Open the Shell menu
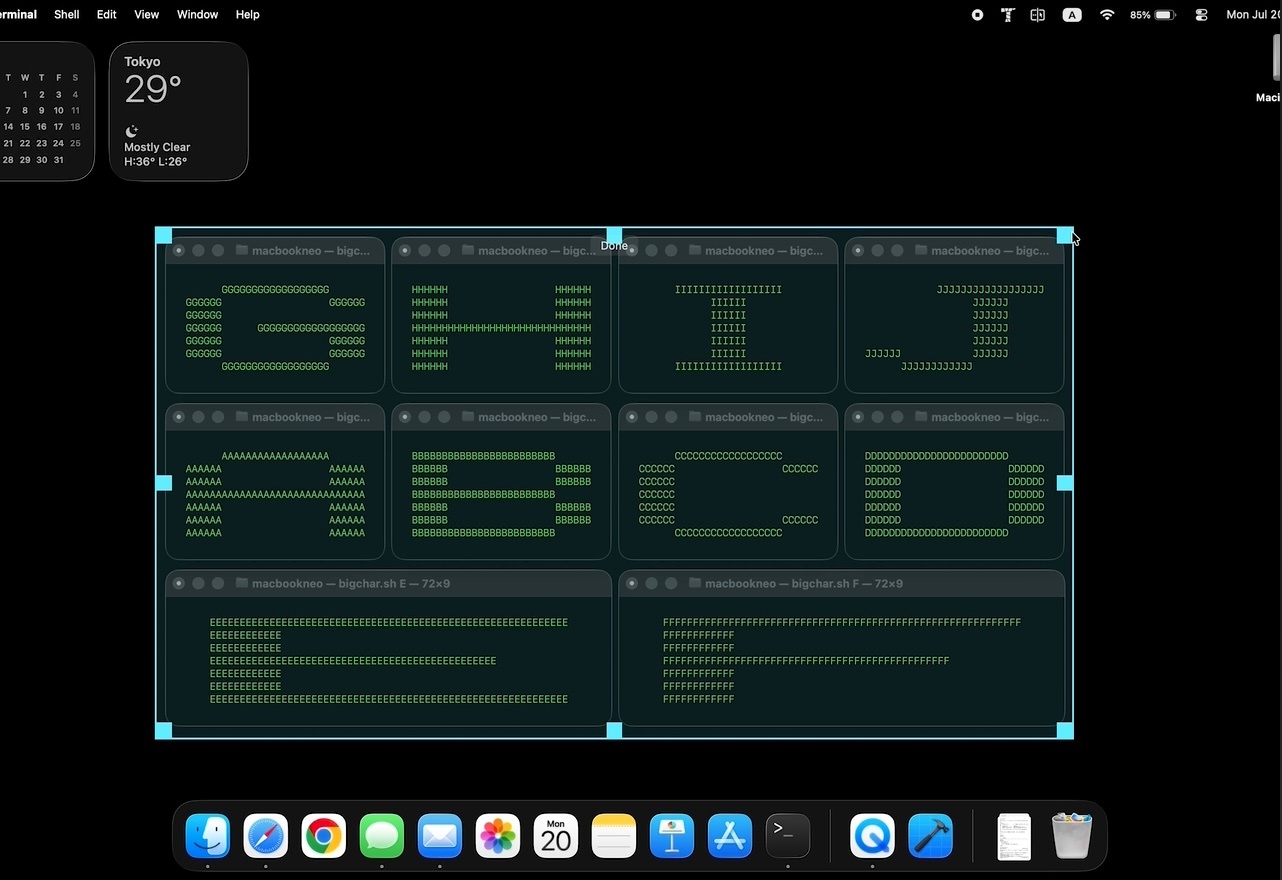1282x880 pixels. pos(67,15)
